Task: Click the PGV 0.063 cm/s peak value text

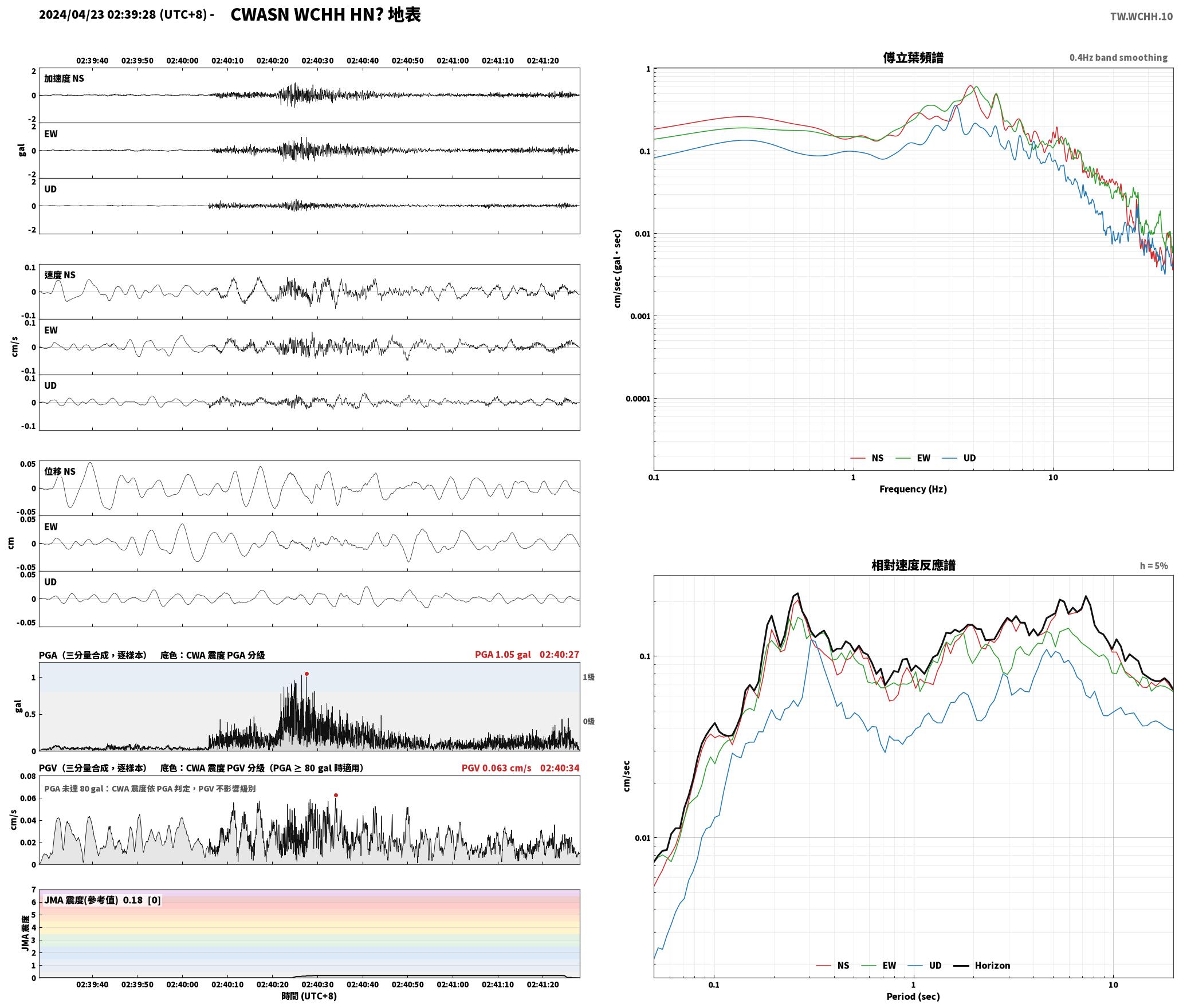Action: coord(497,768)
